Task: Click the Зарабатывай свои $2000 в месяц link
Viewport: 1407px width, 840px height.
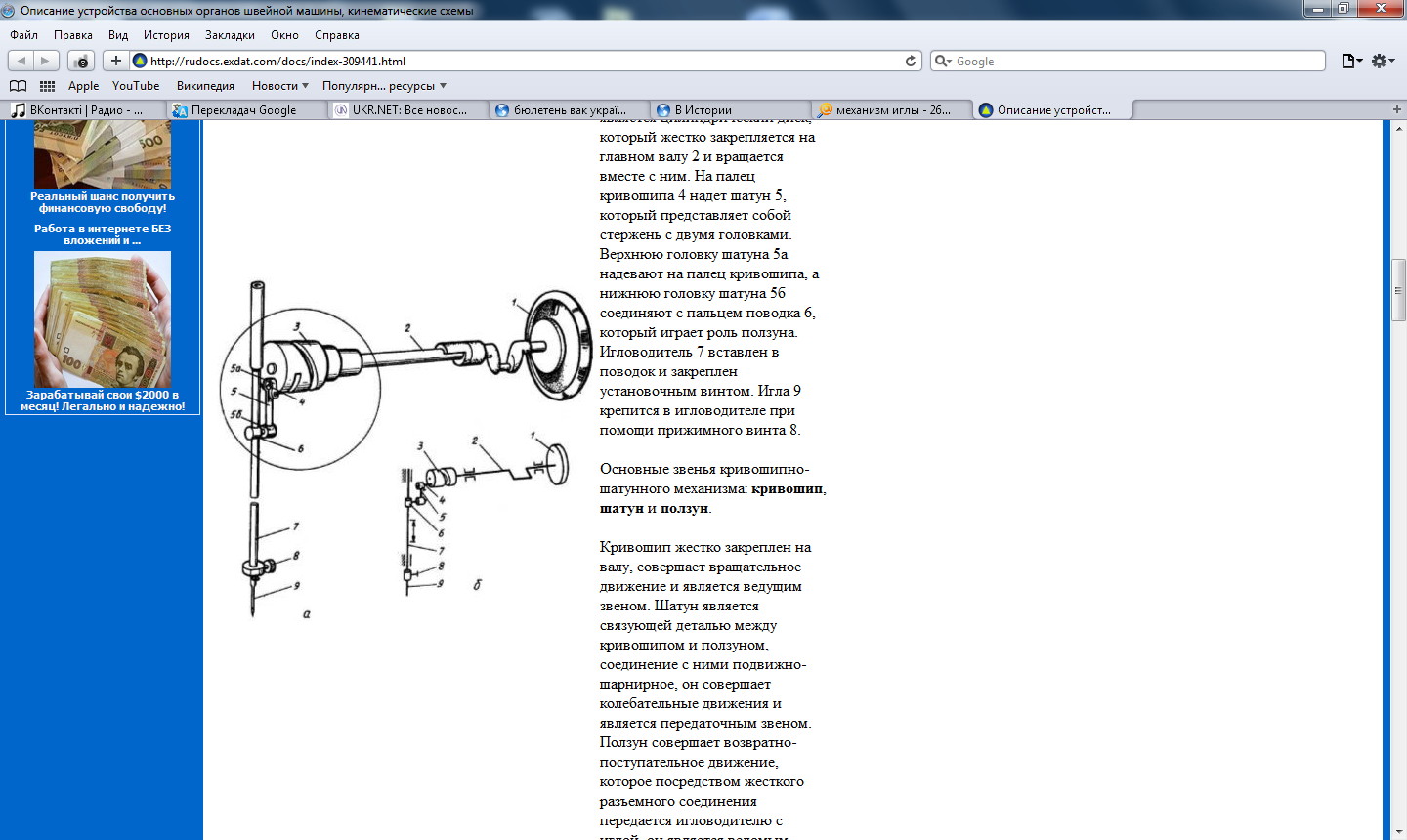Action: (103, 400)
